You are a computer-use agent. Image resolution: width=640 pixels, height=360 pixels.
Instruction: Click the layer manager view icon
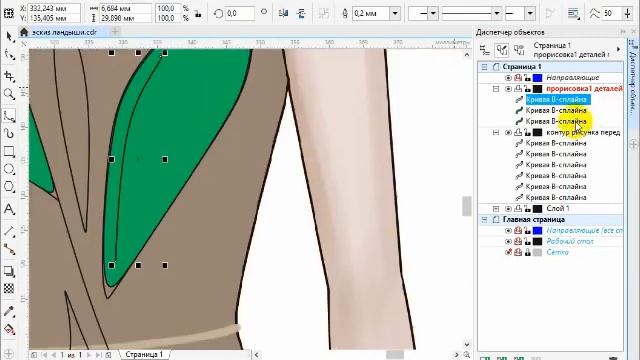click(x=519, y=50)
